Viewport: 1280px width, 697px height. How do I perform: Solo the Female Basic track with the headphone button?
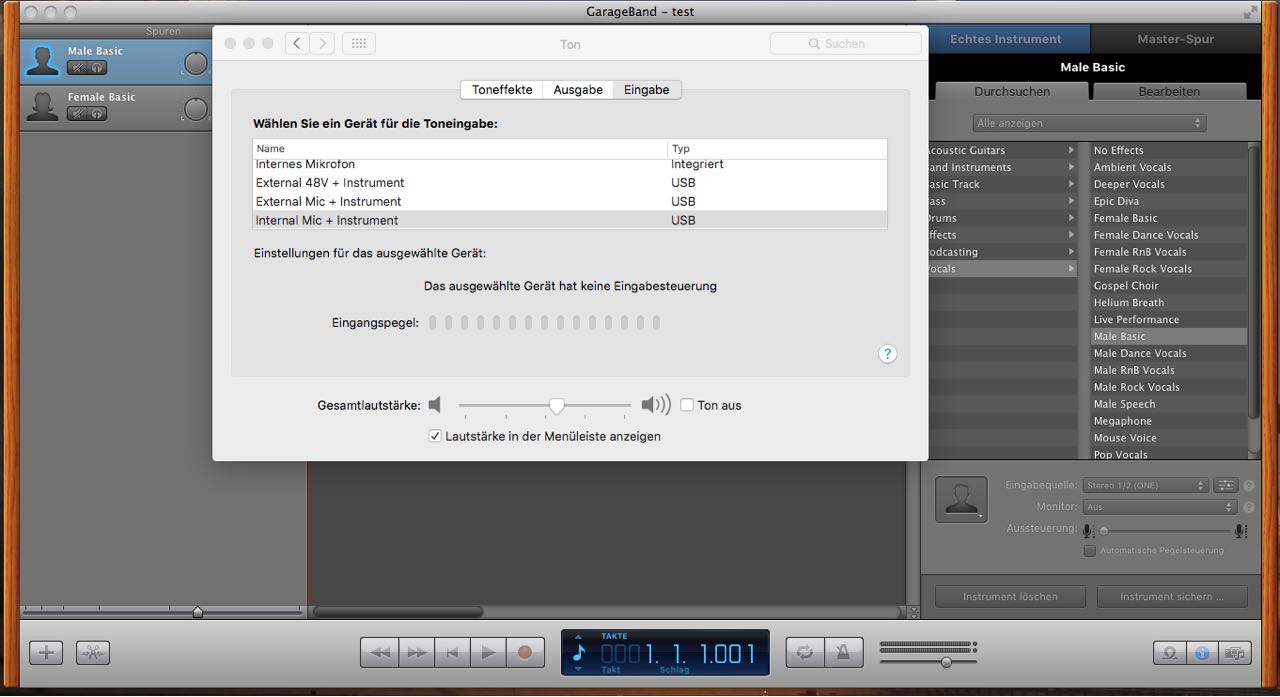click(x=97, y=114)
